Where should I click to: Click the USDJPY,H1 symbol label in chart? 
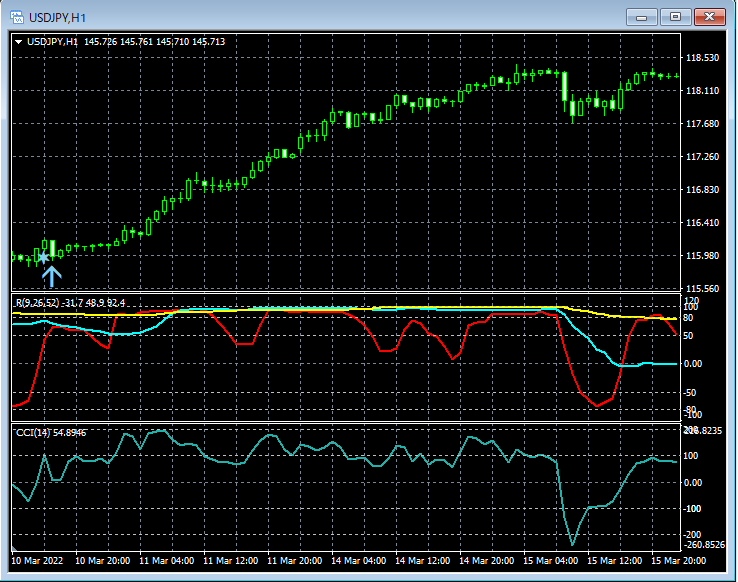pos(53,42)
